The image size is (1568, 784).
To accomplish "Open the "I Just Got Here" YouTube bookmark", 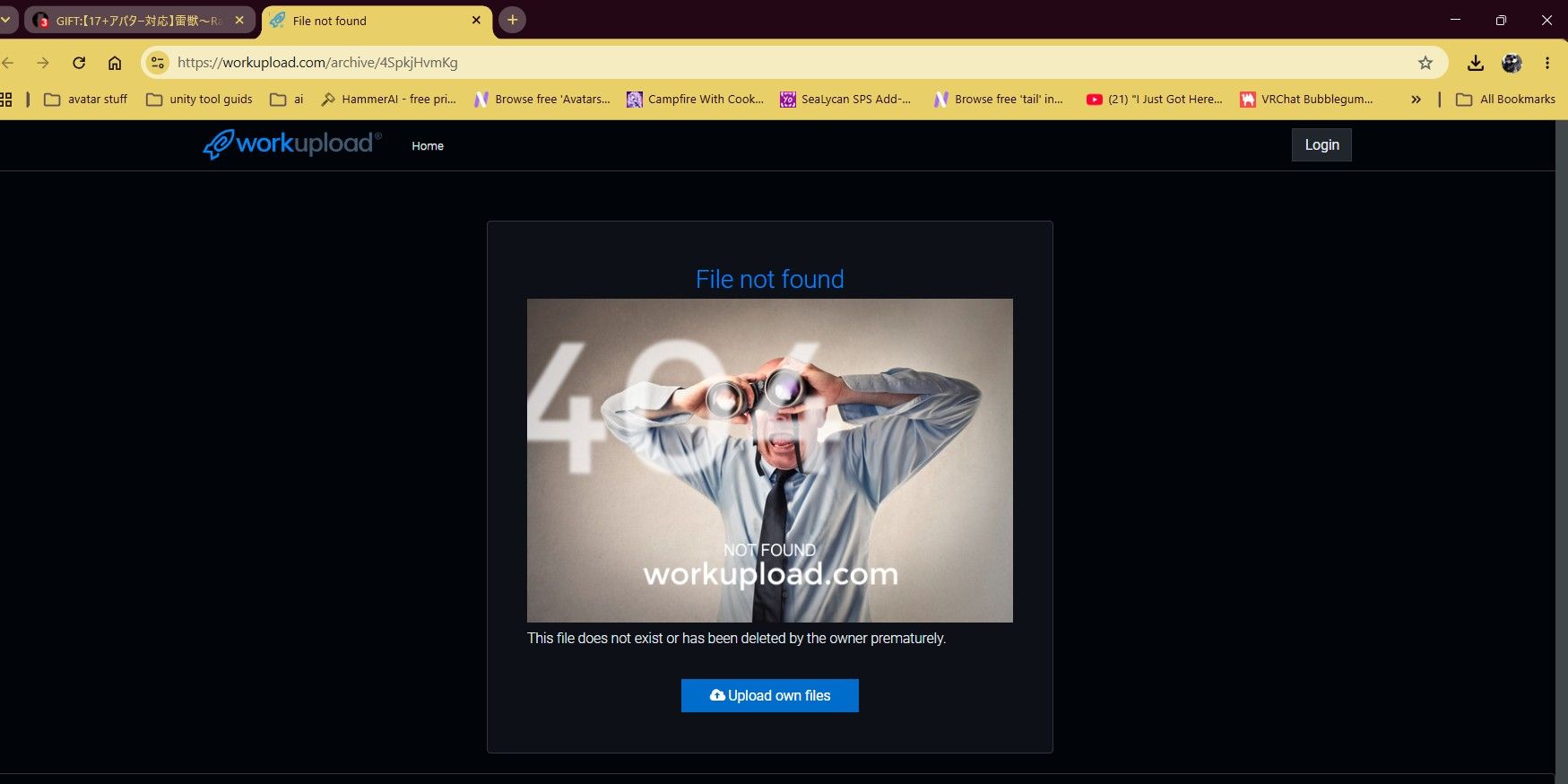I will pyautogui.click(x=1155, y=100).
